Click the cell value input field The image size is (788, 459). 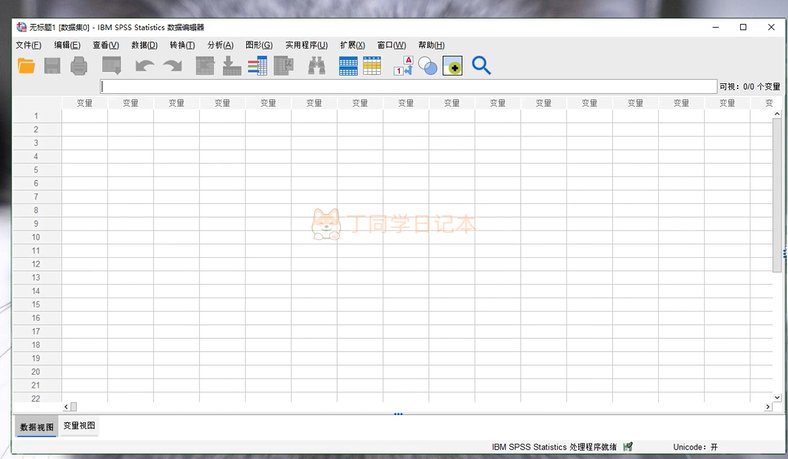point(408,87)
